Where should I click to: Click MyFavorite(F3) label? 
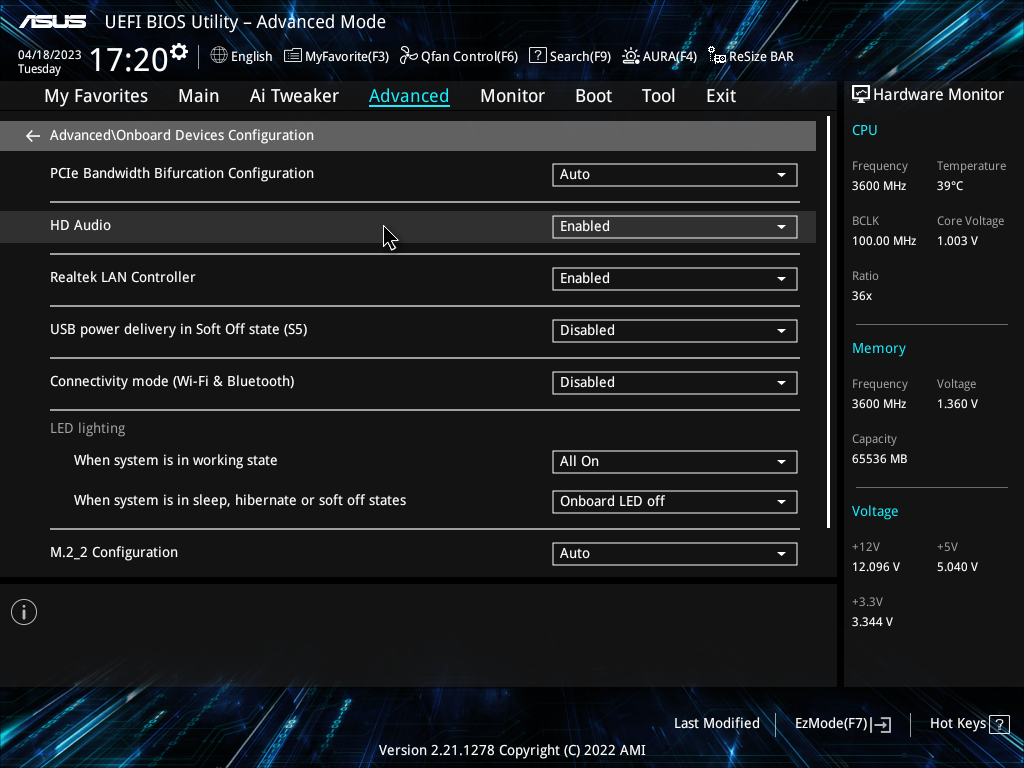coord(347,57)
